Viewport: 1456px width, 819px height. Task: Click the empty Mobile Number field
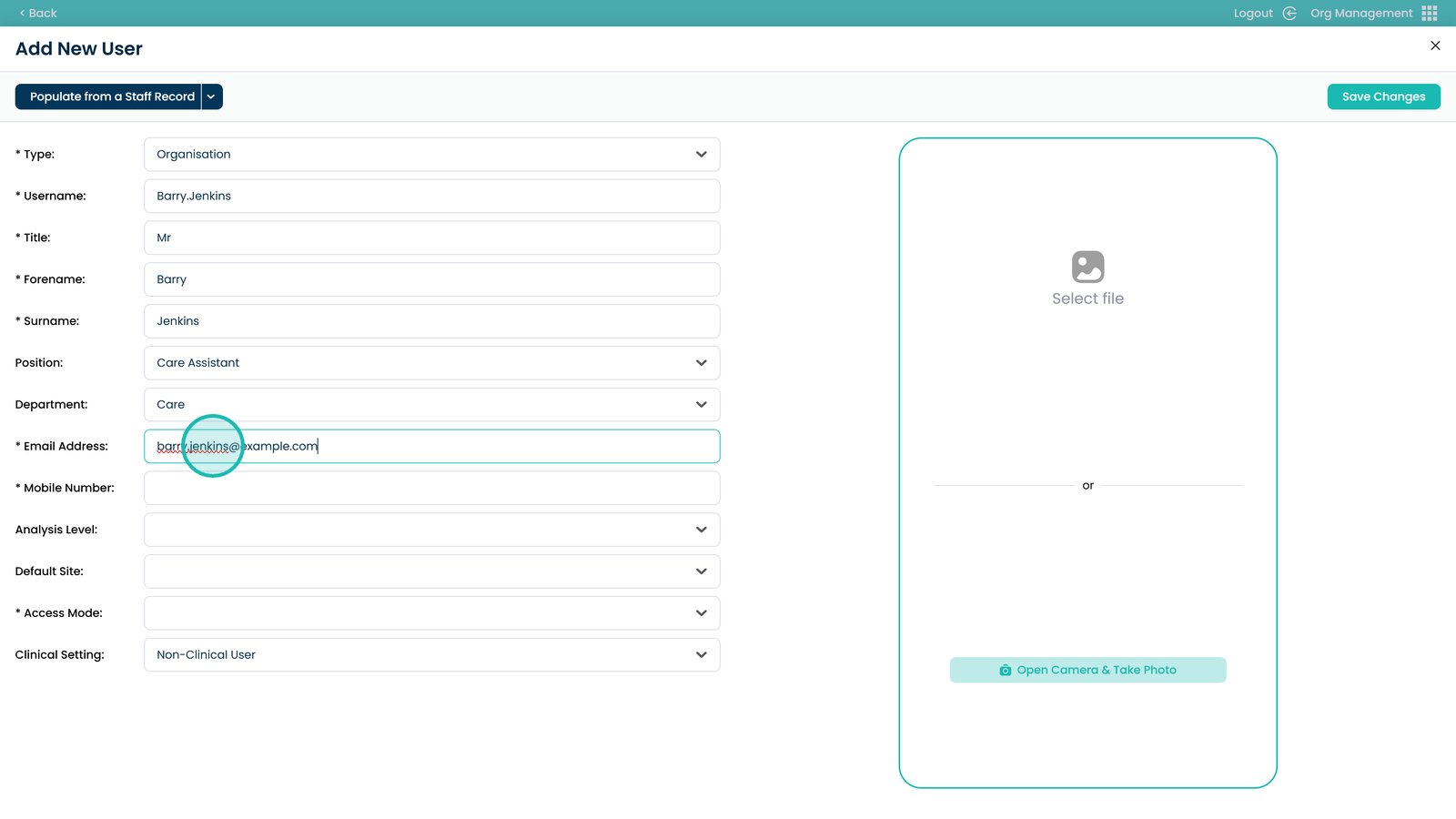pyautogui.click(x=432, y=488)
